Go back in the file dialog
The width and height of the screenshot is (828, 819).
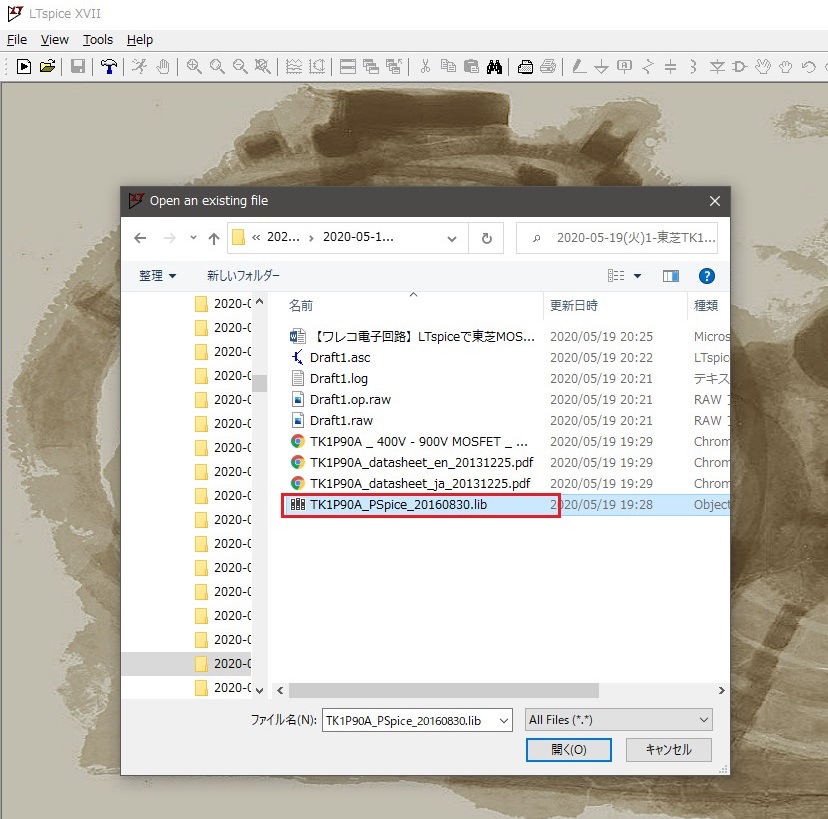click(140, 238)
